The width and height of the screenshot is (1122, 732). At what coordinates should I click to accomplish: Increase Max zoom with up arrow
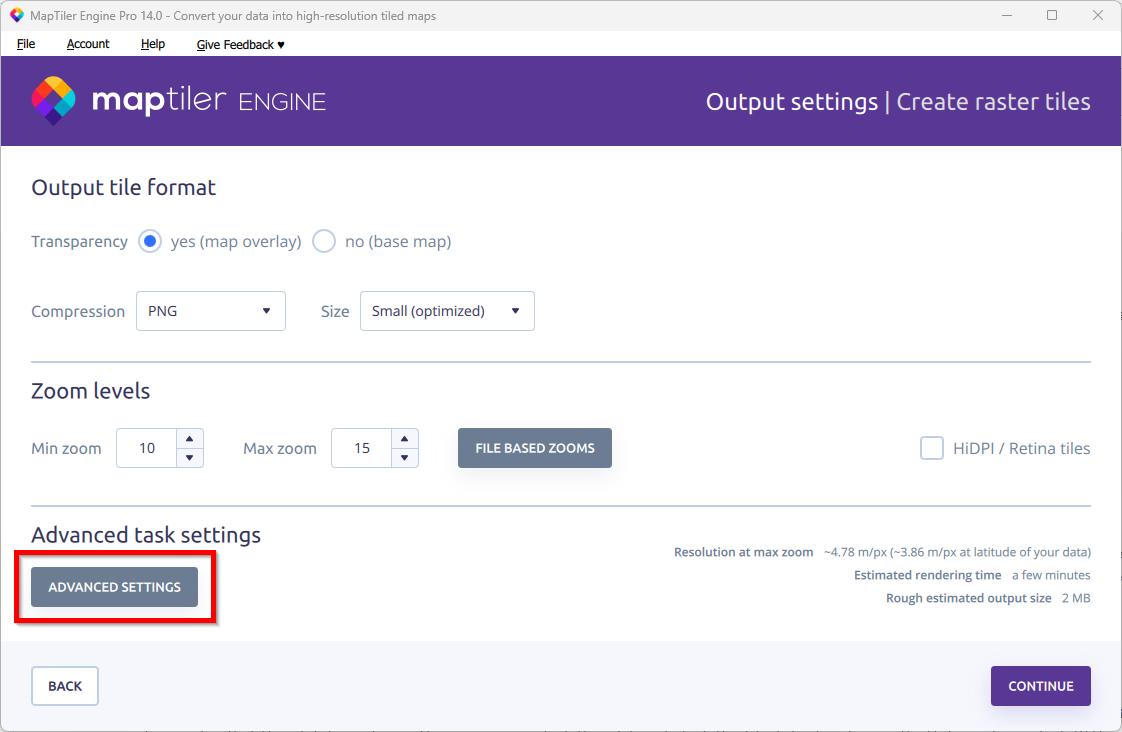pyautogui.click(x=404, y=439)
